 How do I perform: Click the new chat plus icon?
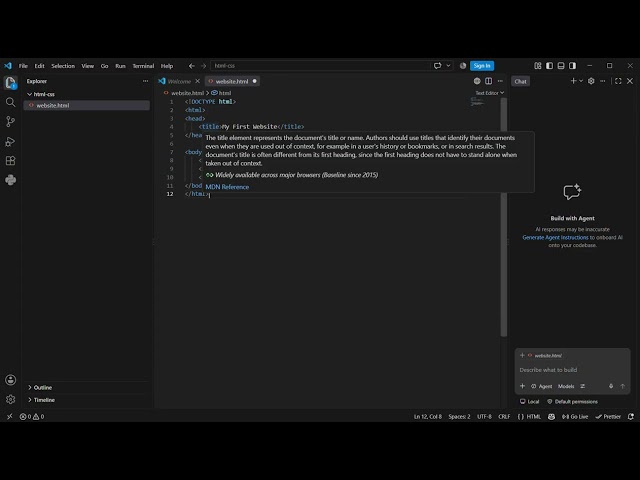pyautogui.click(x=573, y=81)
